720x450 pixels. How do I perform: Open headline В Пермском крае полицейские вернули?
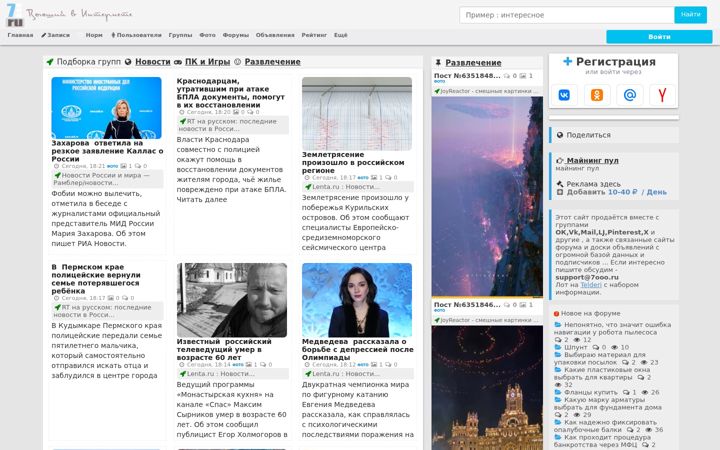tap(96, 279)
